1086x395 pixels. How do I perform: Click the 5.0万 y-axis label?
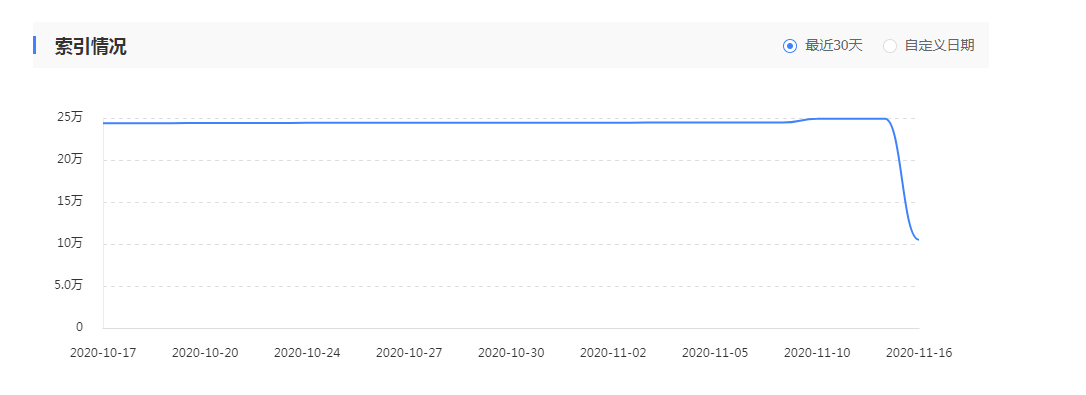point(69,285)
